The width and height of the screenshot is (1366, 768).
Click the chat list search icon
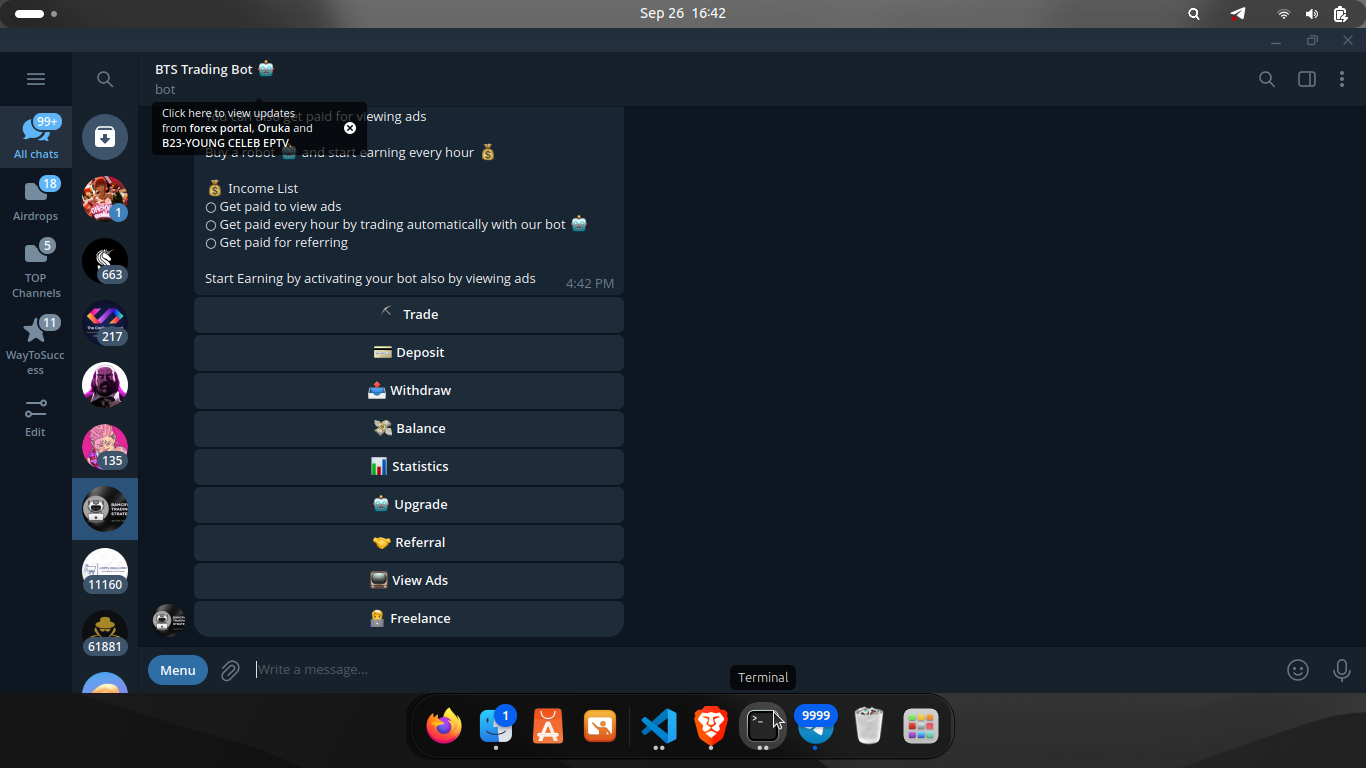pyautogui.click(x=105, y=79)
